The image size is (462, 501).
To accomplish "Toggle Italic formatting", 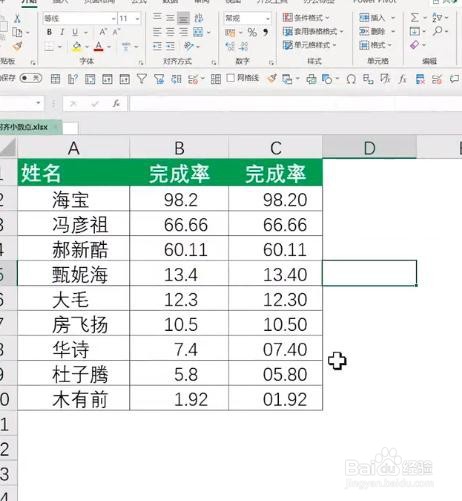I will click(x=62, y=32).
